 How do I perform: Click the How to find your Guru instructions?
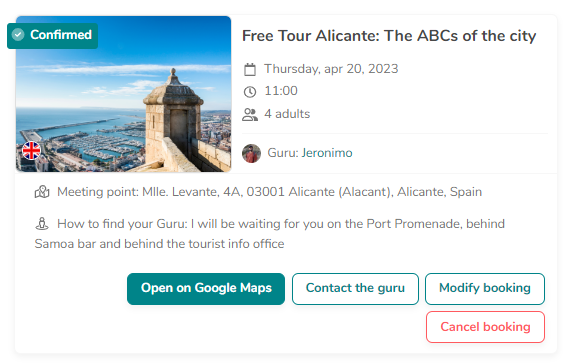(x=270, y=234)
